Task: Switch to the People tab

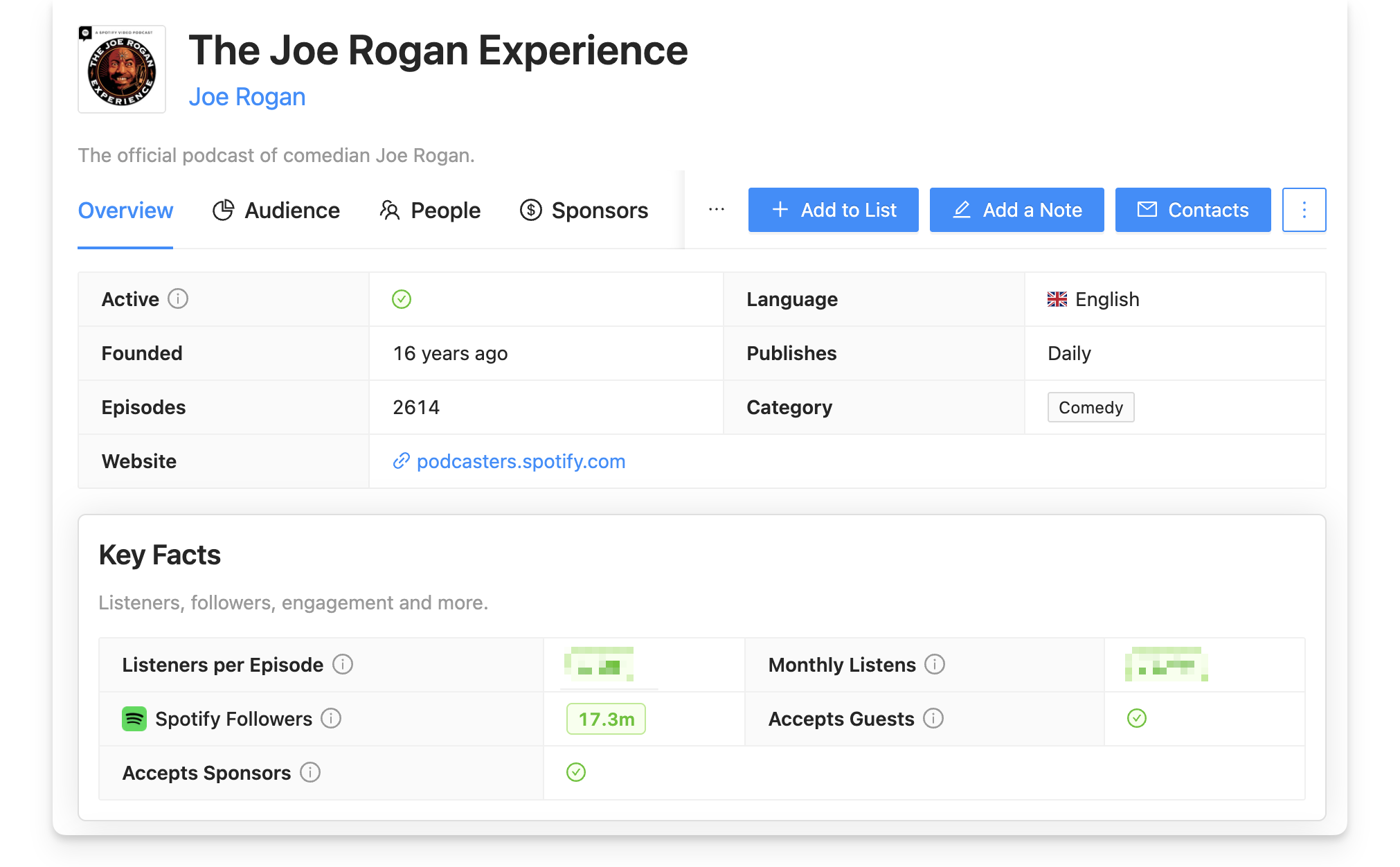Action: click(445, 210)
